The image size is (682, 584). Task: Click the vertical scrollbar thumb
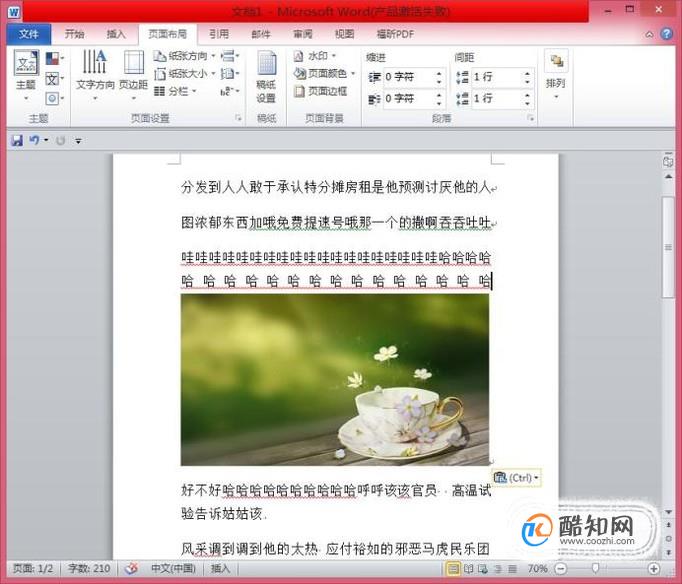click(668, 247)
